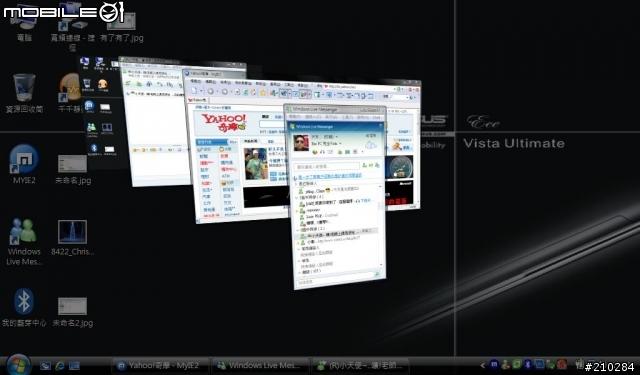Image resolution: width=640 pixels, height=375 pixels.
Task: Click the MyIE tray icon
Action: [494, 364]
